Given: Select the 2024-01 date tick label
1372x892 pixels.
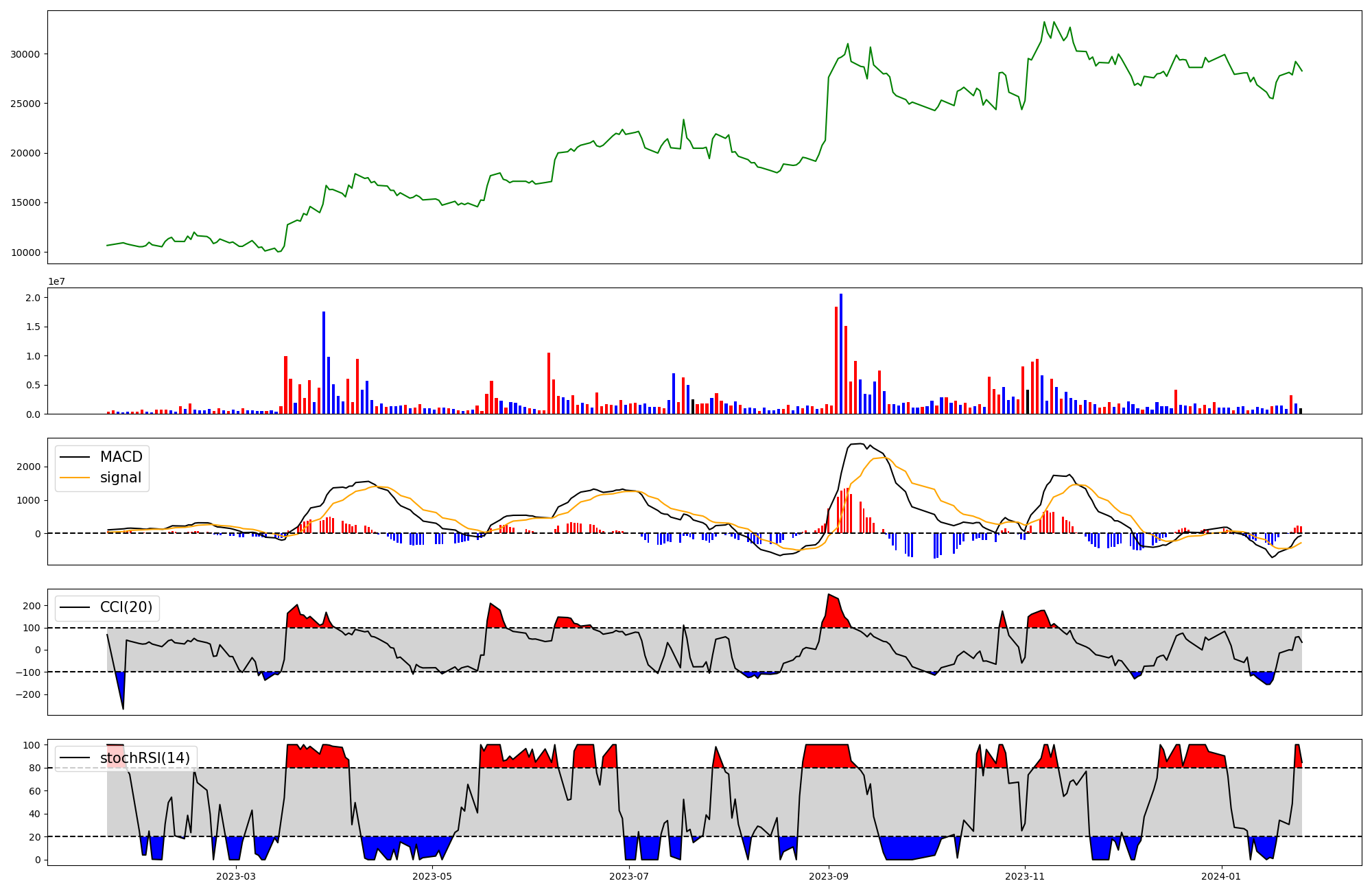Looking at the screenshot, I should tap(1221, 876).
